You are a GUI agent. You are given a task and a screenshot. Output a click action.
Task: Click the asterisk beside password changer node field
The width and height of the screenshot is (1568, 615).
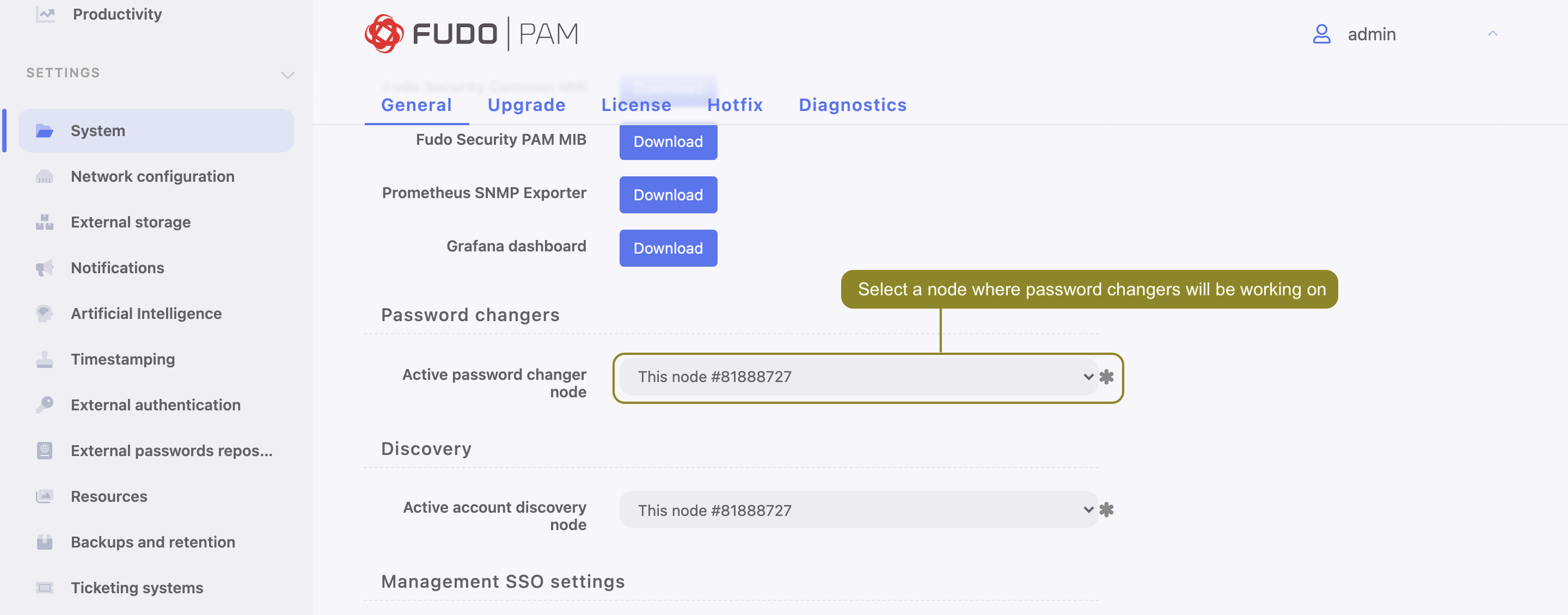pos(1108,377)
